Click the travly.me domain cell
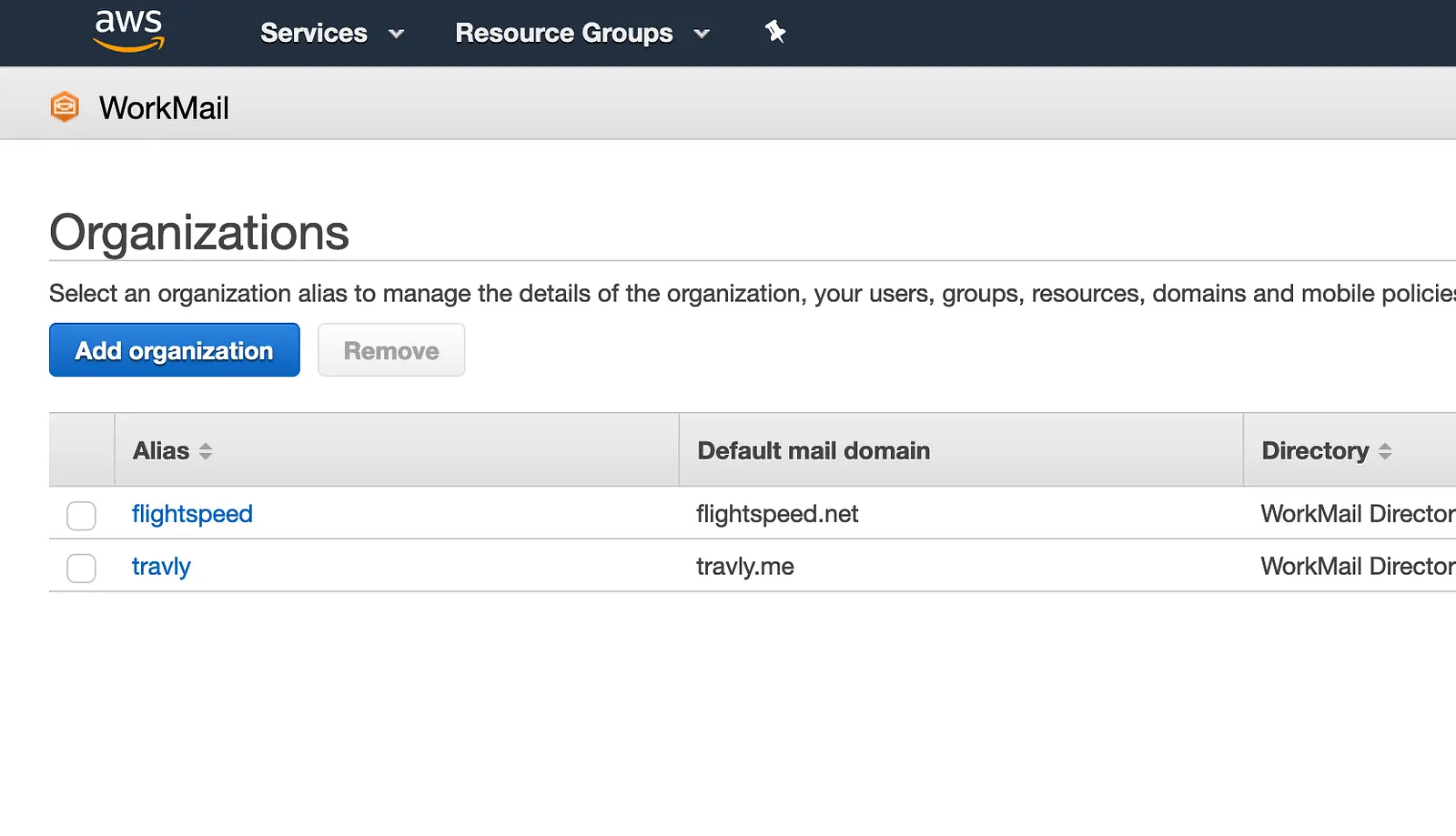Viewport: 1456px width, 836px height. 745,567
